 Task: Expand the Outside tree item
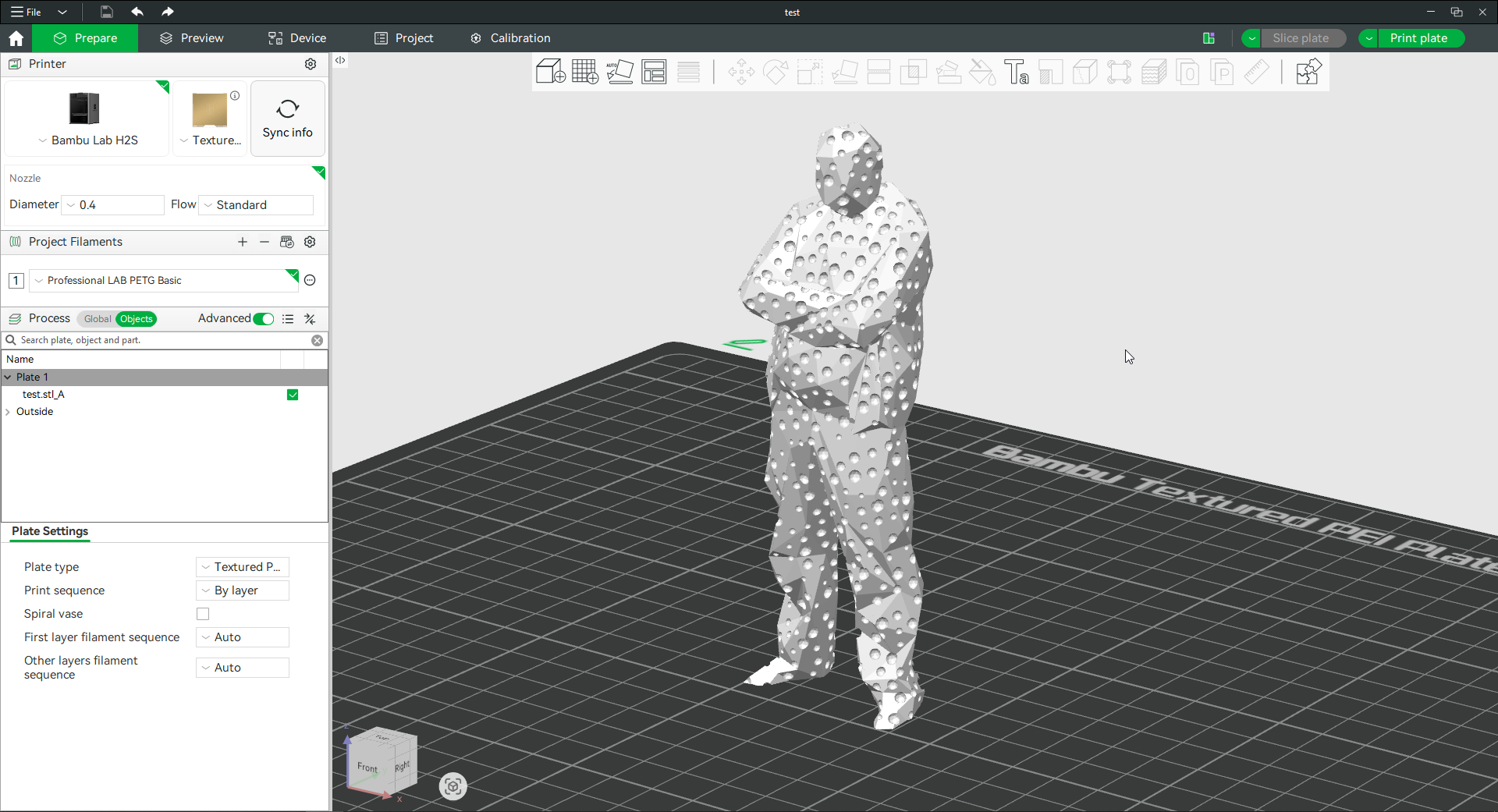coord(8,412)
